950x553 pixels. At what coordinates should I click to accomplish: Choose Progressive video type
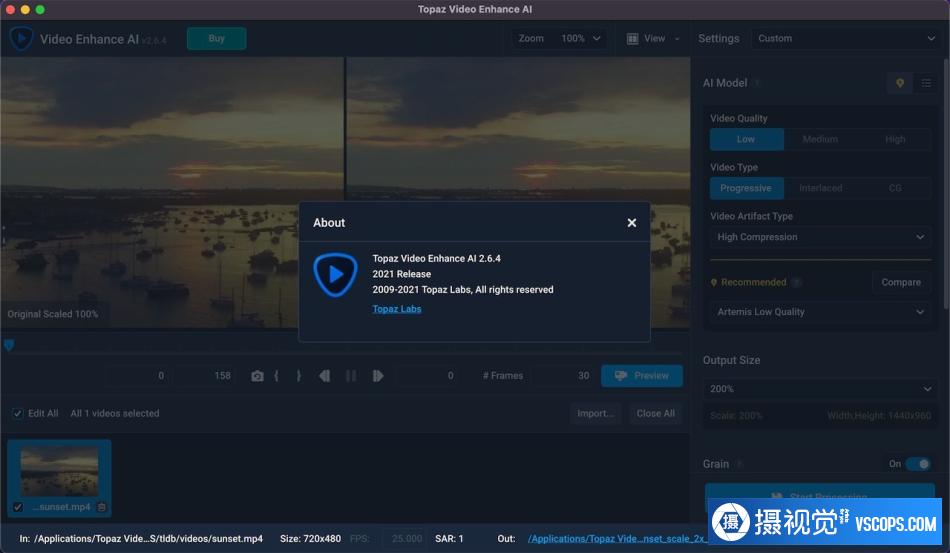[746, 188]
